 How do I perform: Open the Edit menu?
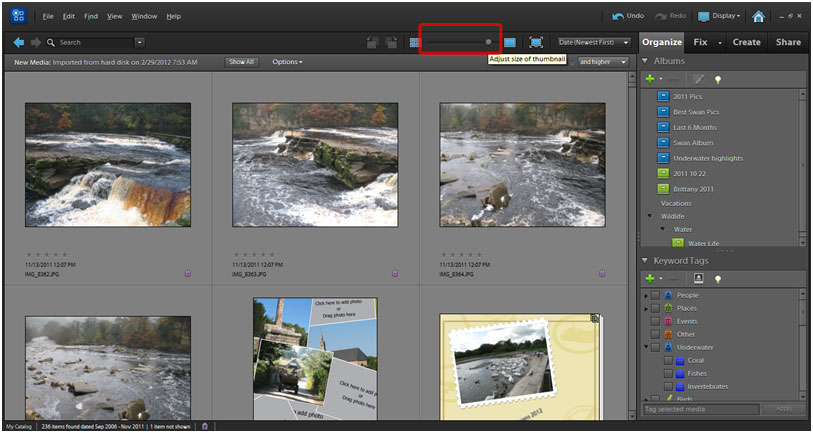(69, 17)
